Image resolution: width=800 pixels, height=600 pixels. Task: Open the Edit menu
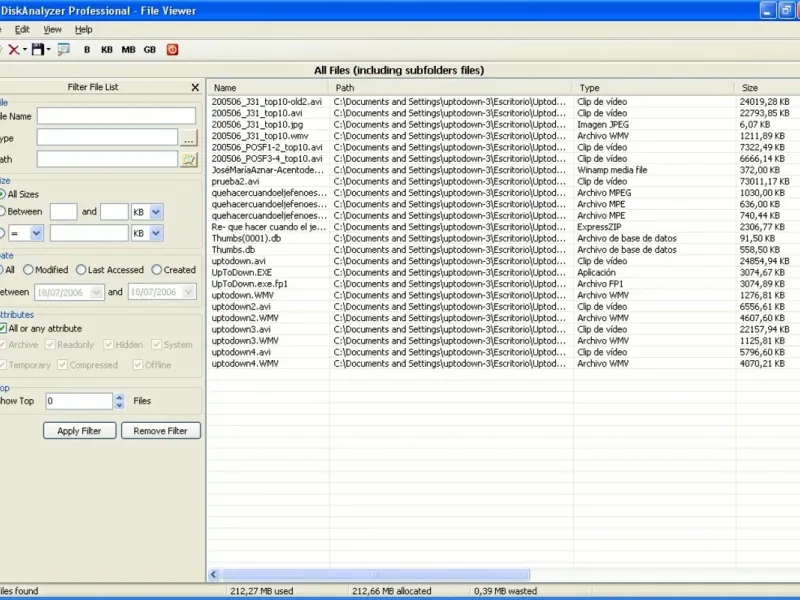click(x=22, y=30)
